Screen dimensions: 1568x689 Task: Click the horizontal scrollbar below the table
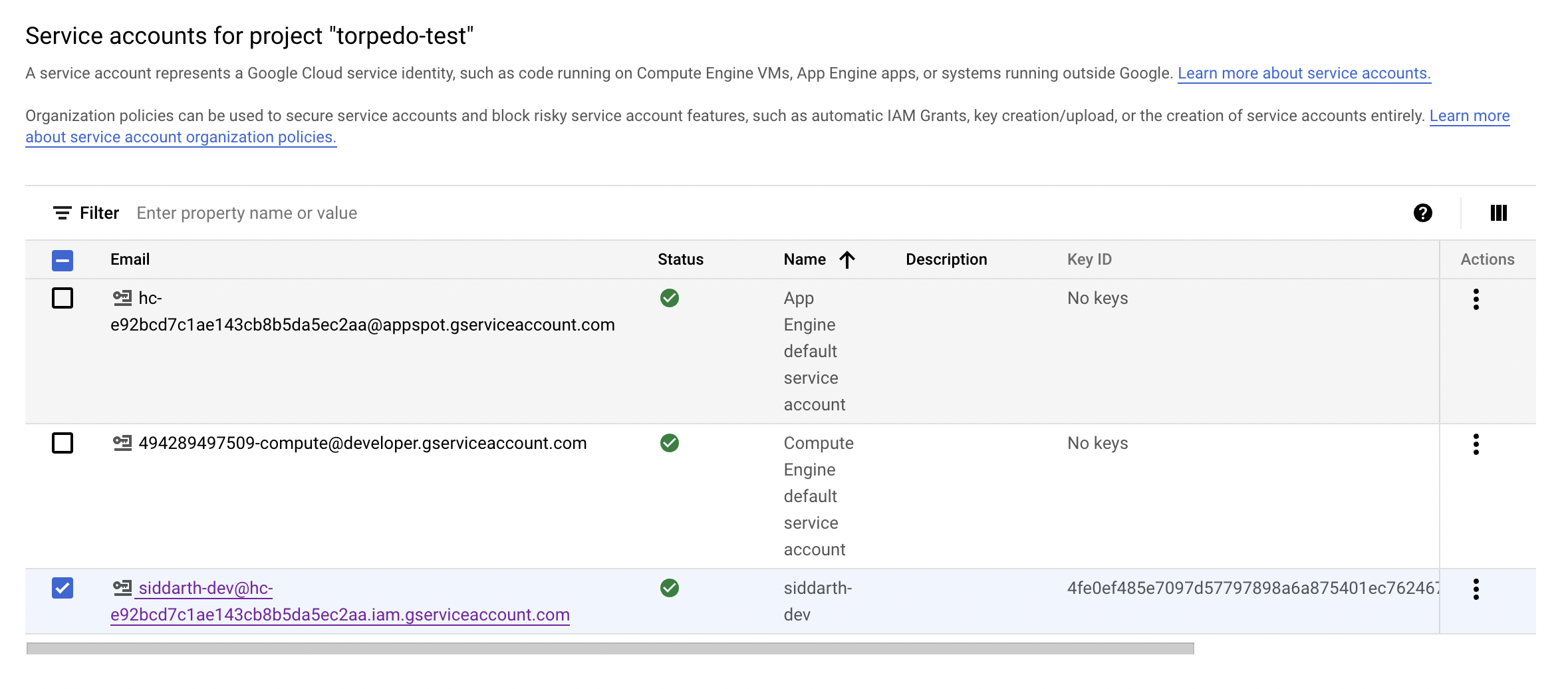click(x=610, y=648)
